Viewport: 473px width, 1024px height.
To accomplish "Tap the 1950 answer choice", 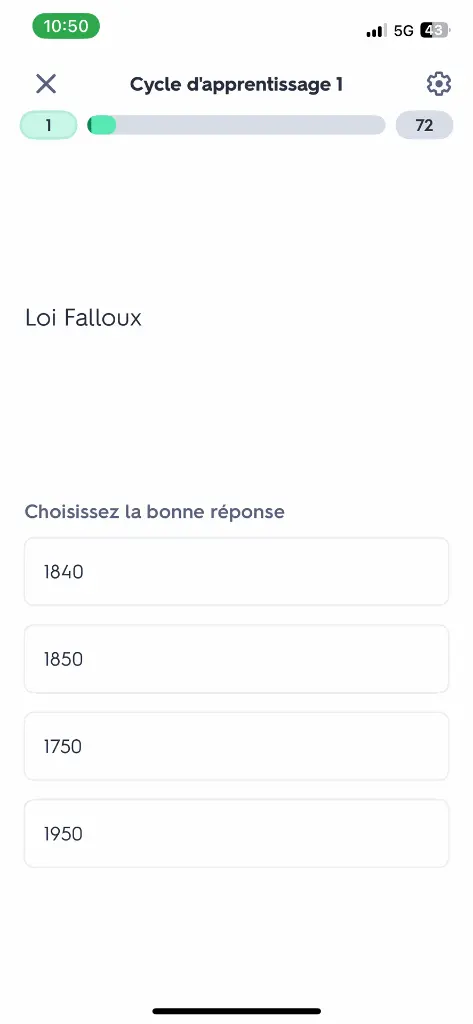I will [x=236, y=833].
